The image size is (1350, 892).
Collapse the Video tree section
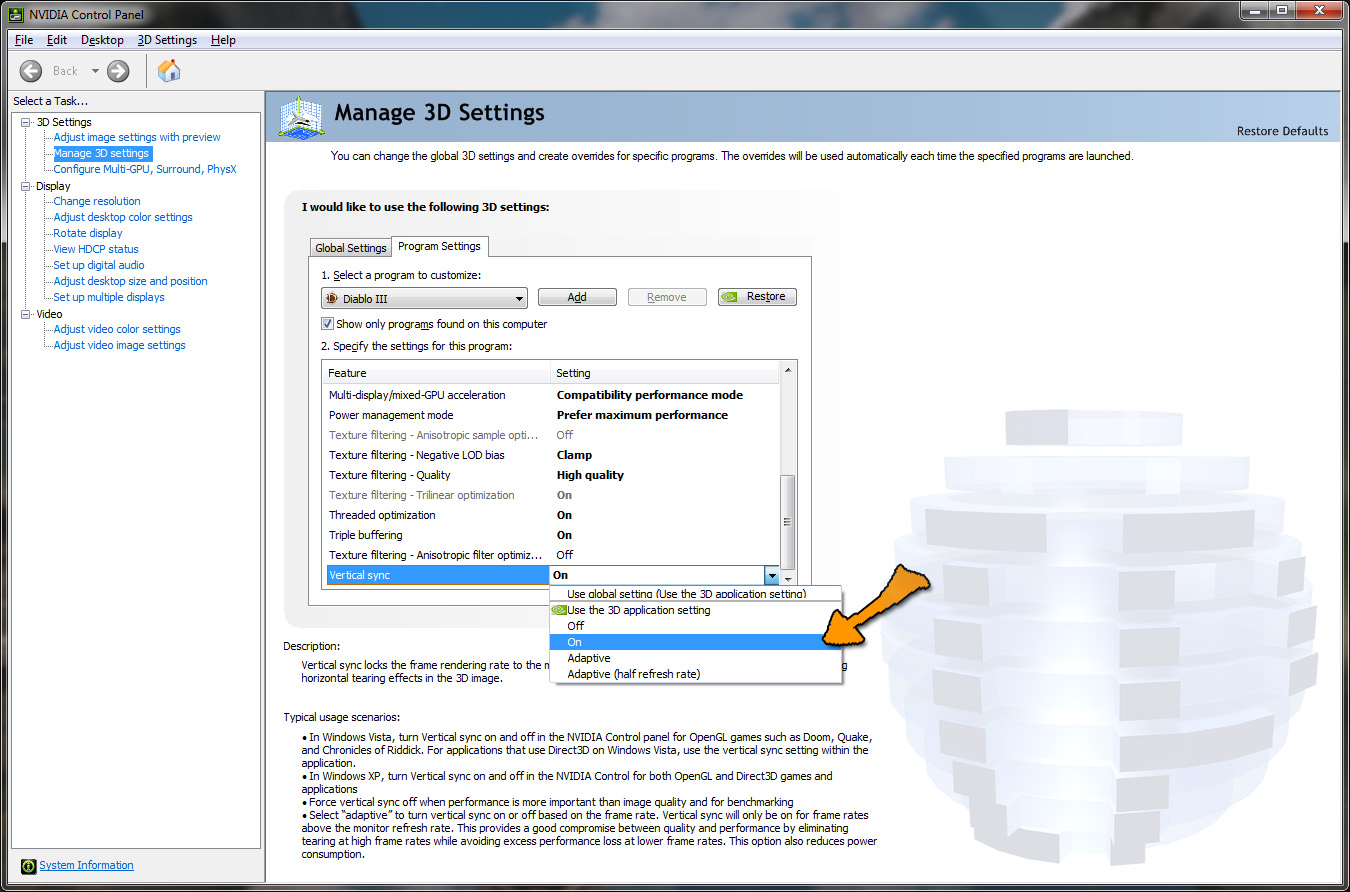coord(23,313)
